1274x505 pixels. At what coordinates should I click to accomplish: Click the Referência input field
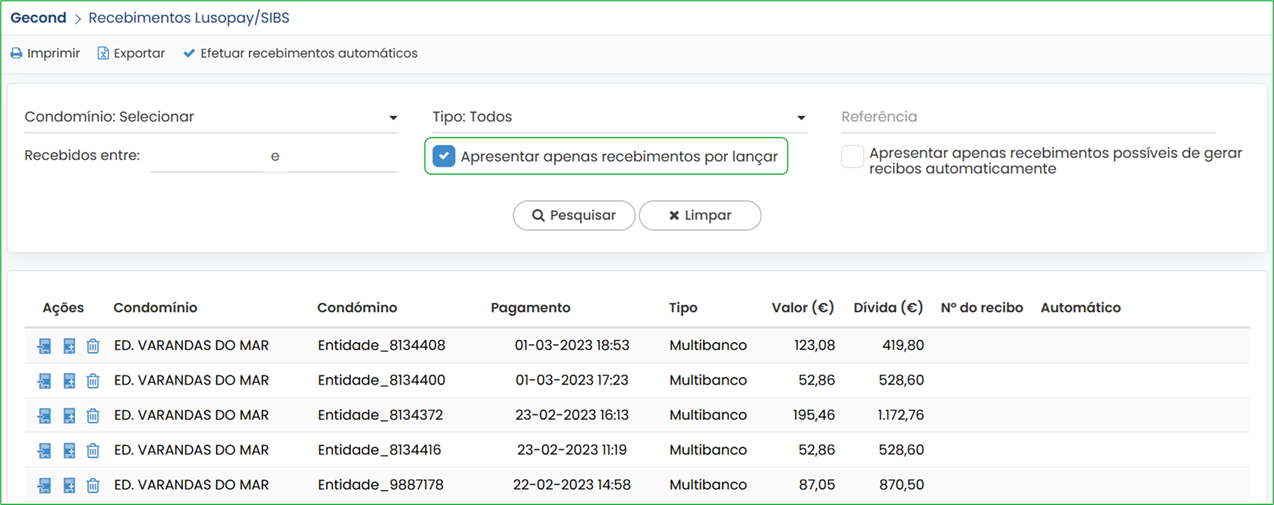pos(1028,117)
